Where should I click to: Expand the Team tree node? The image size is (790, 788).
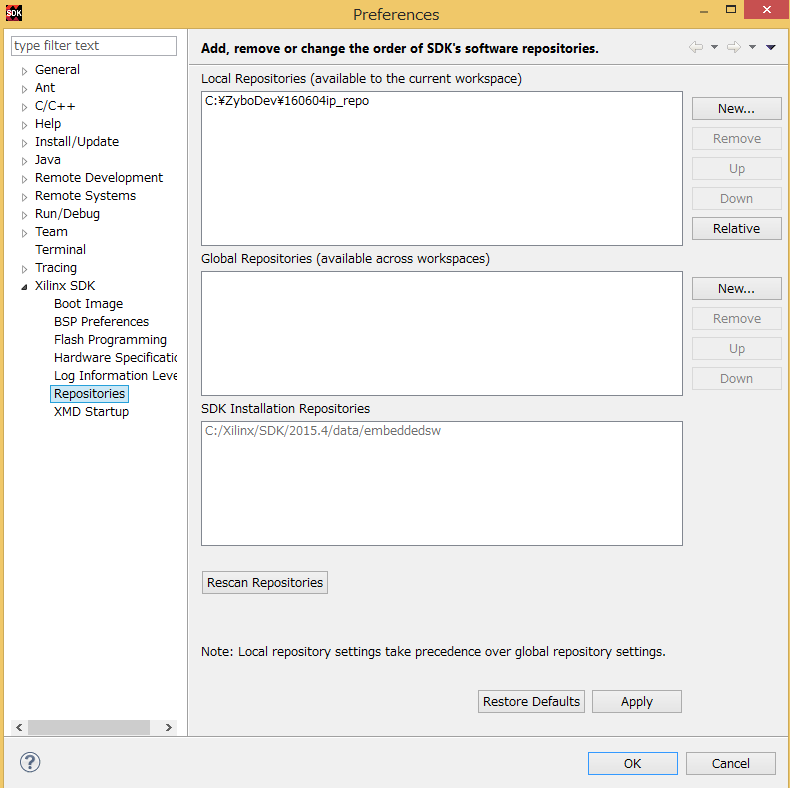click(x=24, y=233)
